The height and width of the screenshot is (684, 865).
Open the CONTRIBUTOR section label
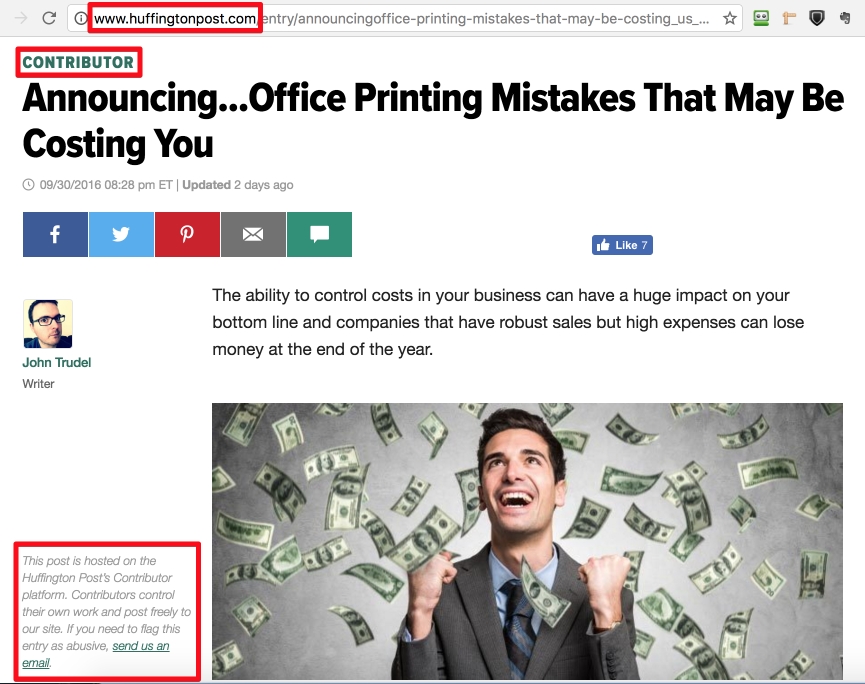pos(78,62)
